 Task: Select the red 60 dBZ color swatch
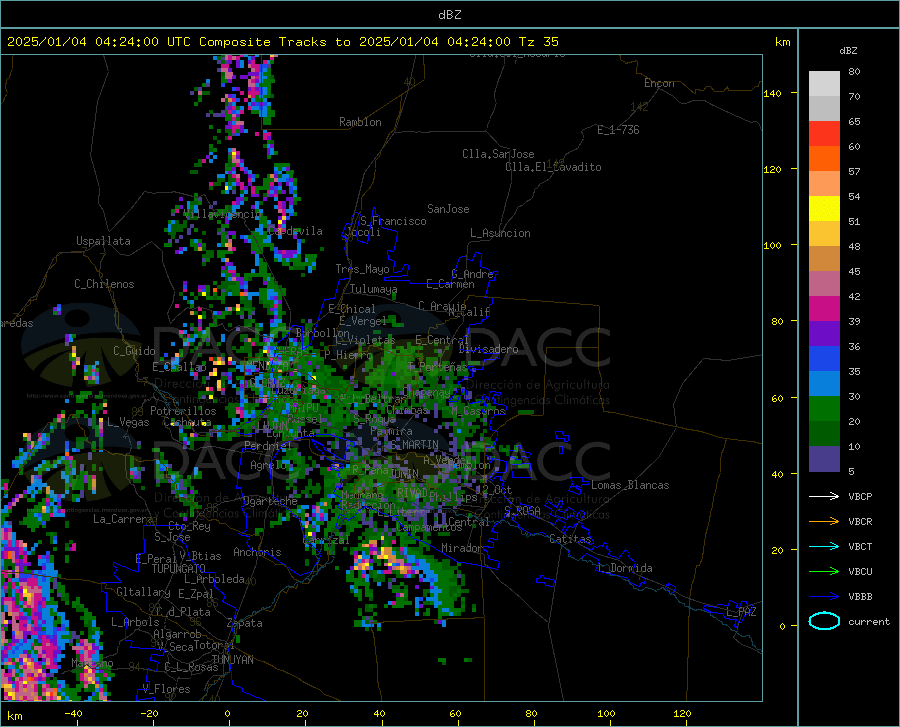coord(824,134)
